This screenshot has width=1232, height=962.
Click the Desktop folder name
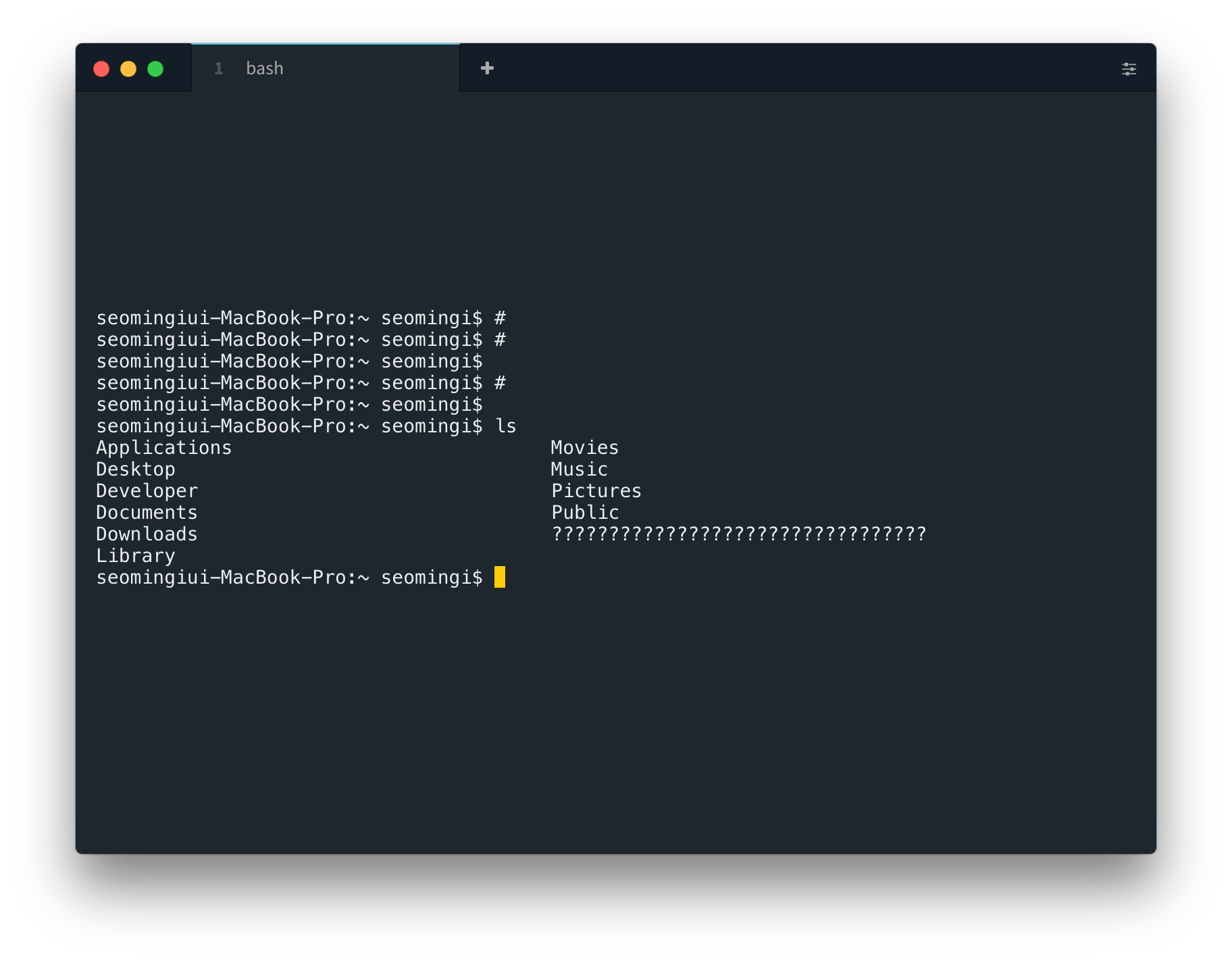[x=136, y=469]
